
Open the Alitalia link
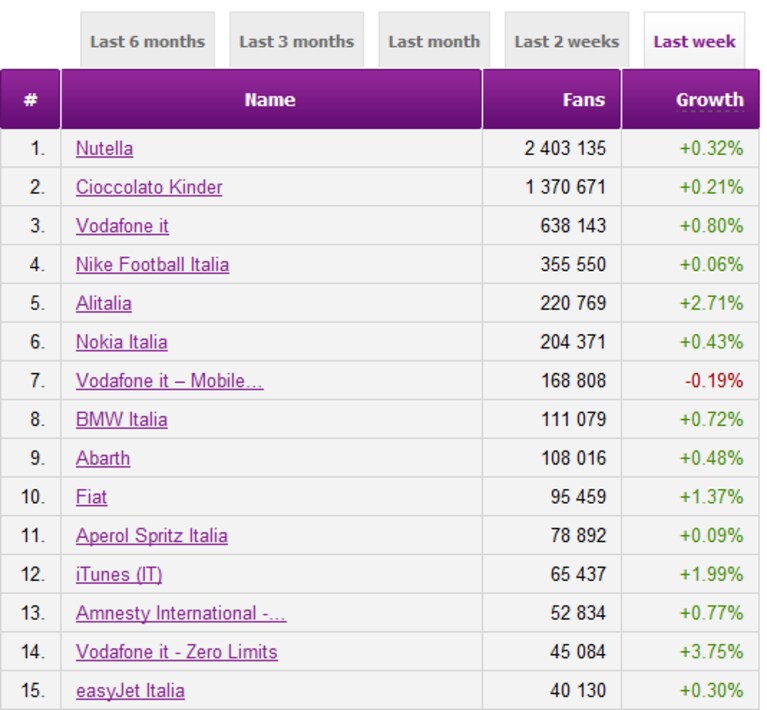[x=104, y=303]
